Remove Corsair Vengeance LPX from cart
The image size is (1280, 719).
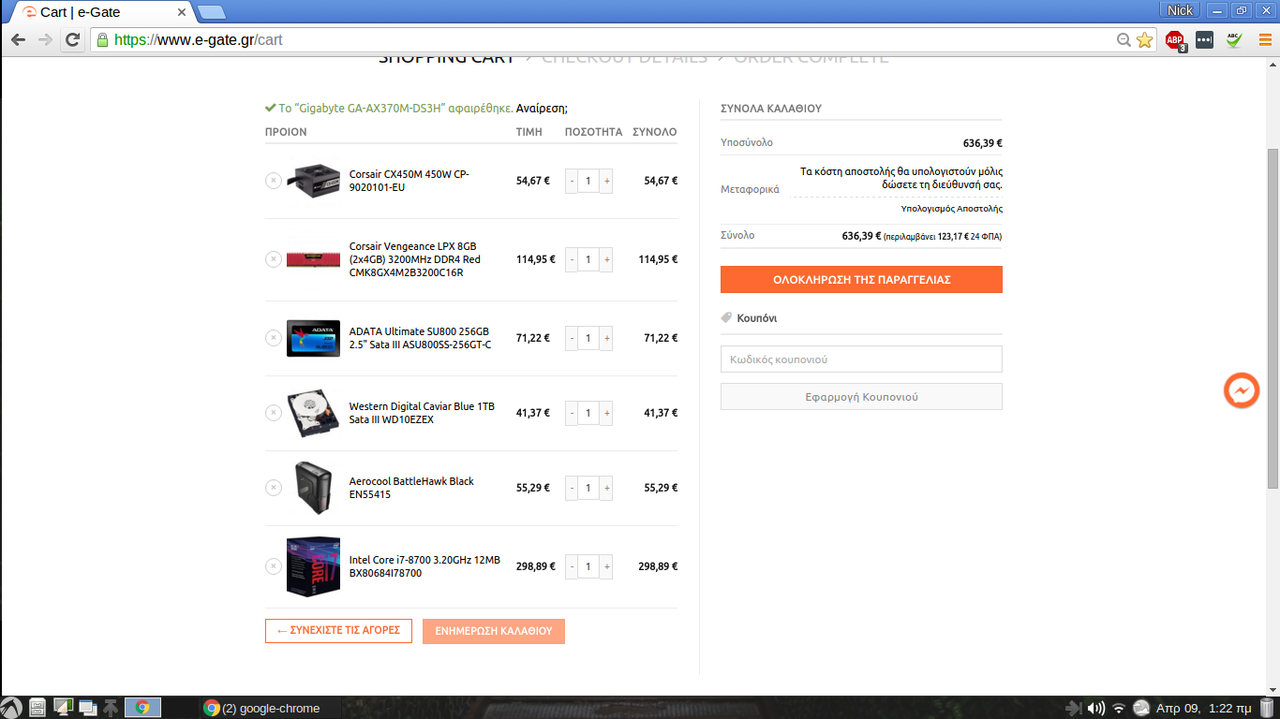click(273, 259)
